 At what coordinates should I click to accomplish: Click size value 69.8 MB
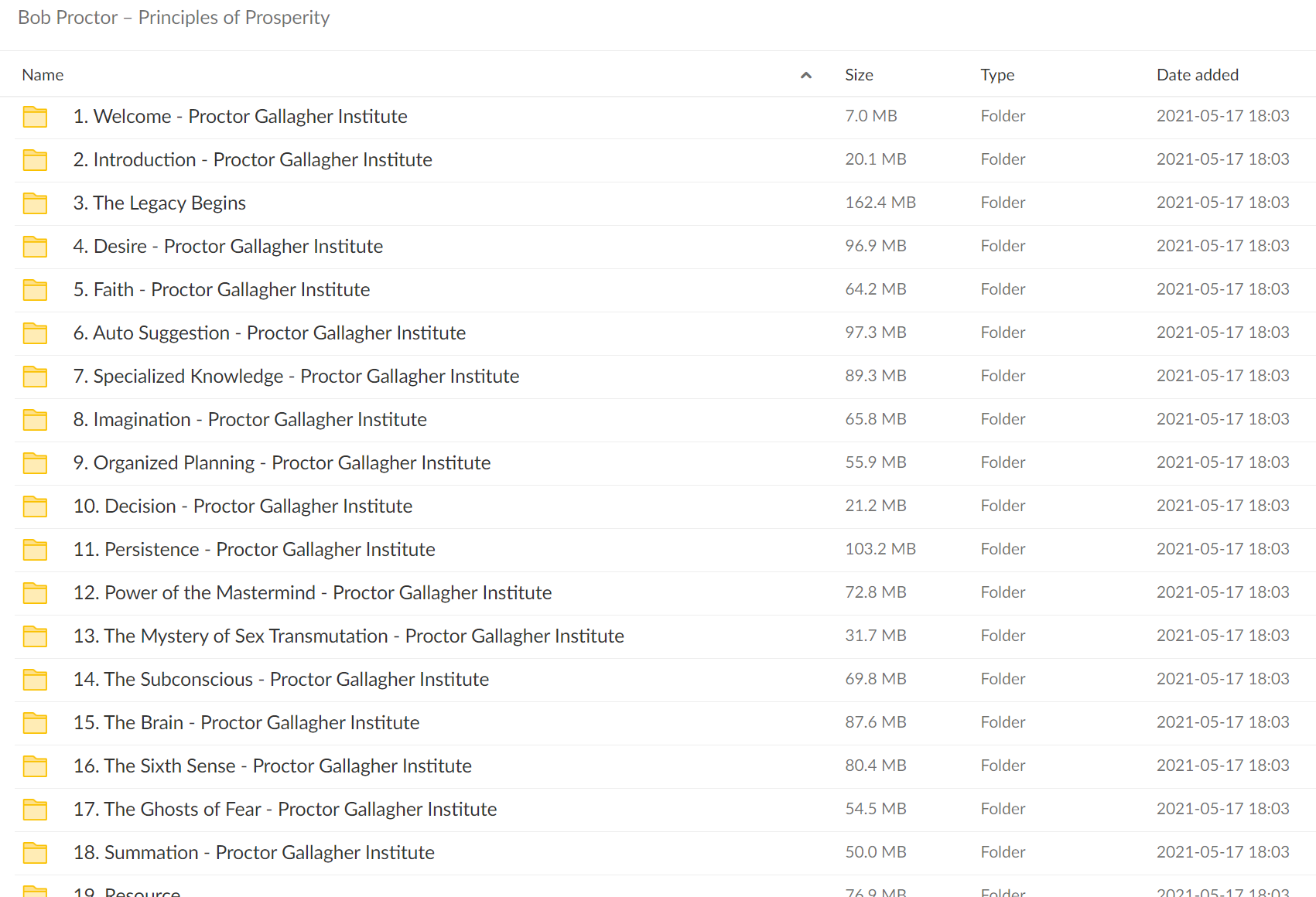pos(876,679)
